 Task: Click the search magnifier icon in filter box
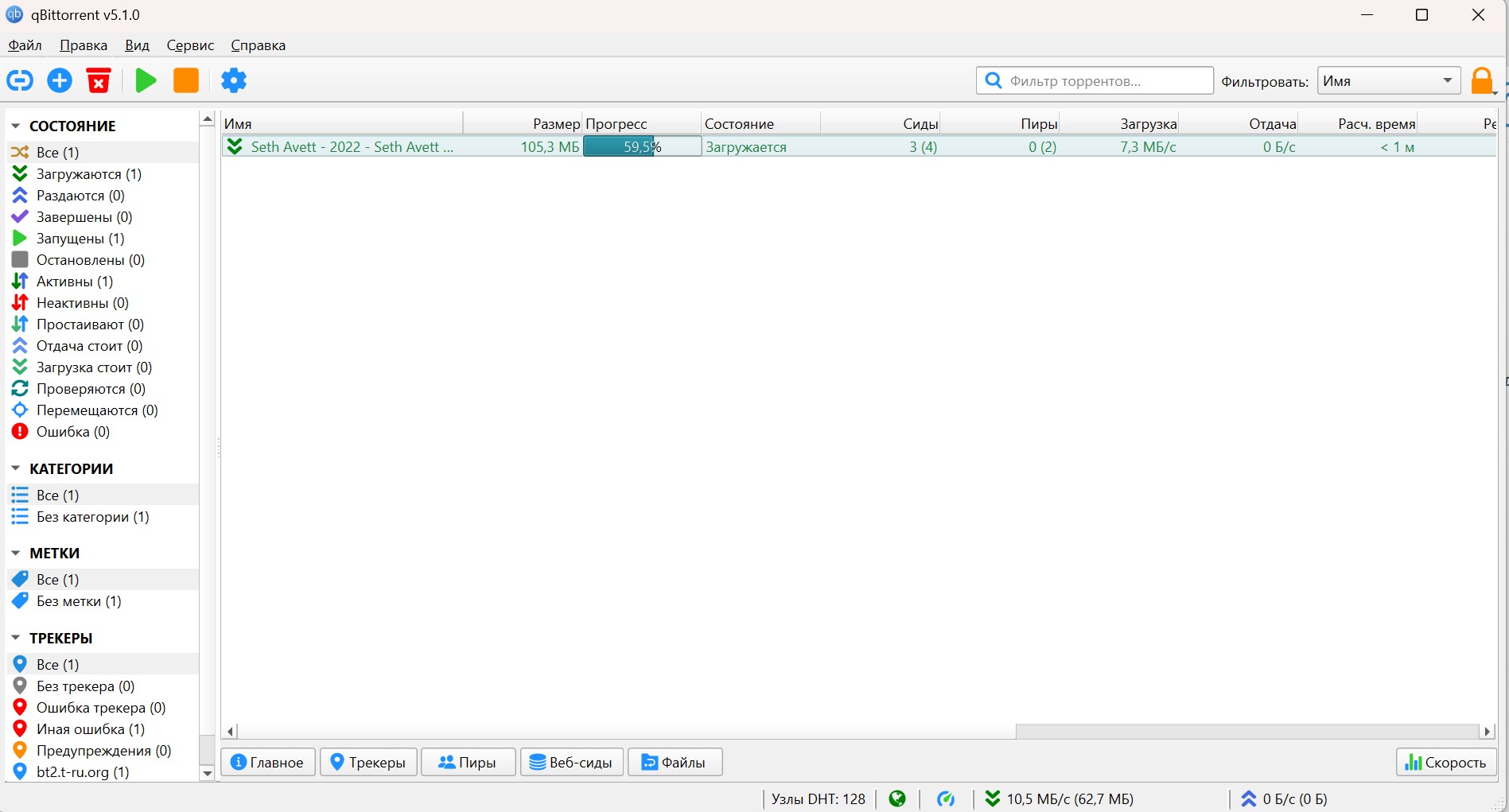994,80
